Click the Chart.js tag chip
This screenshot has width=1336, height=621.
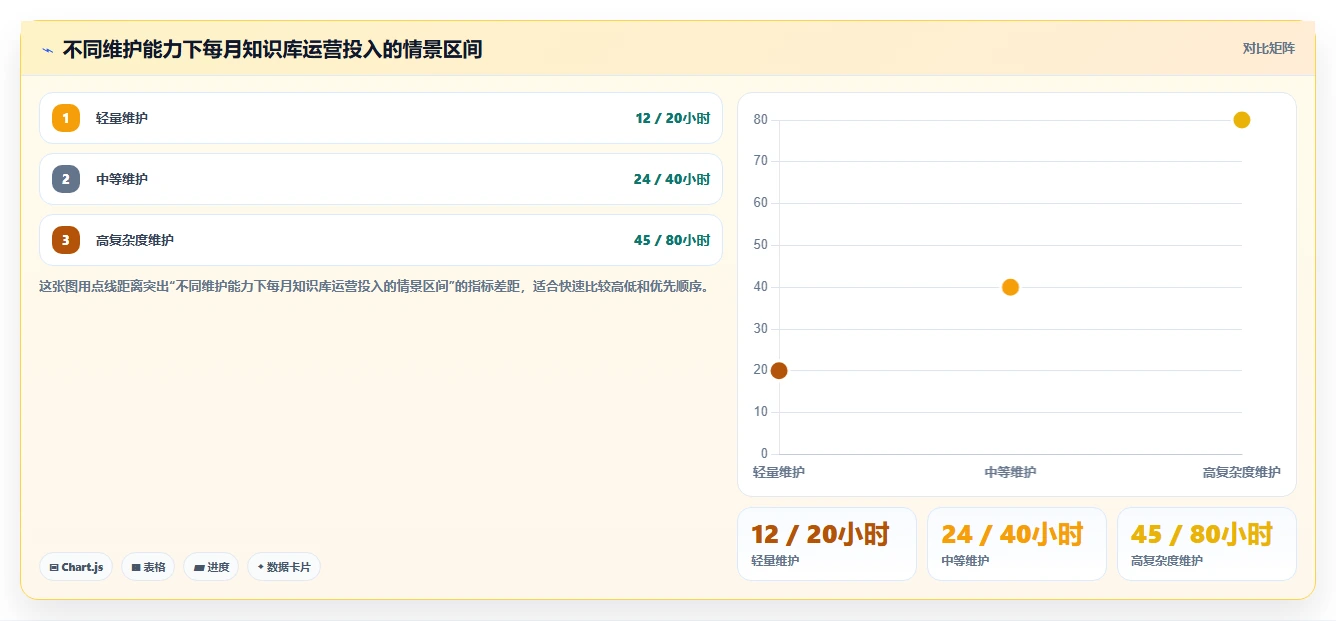click(x=76, y=567)
